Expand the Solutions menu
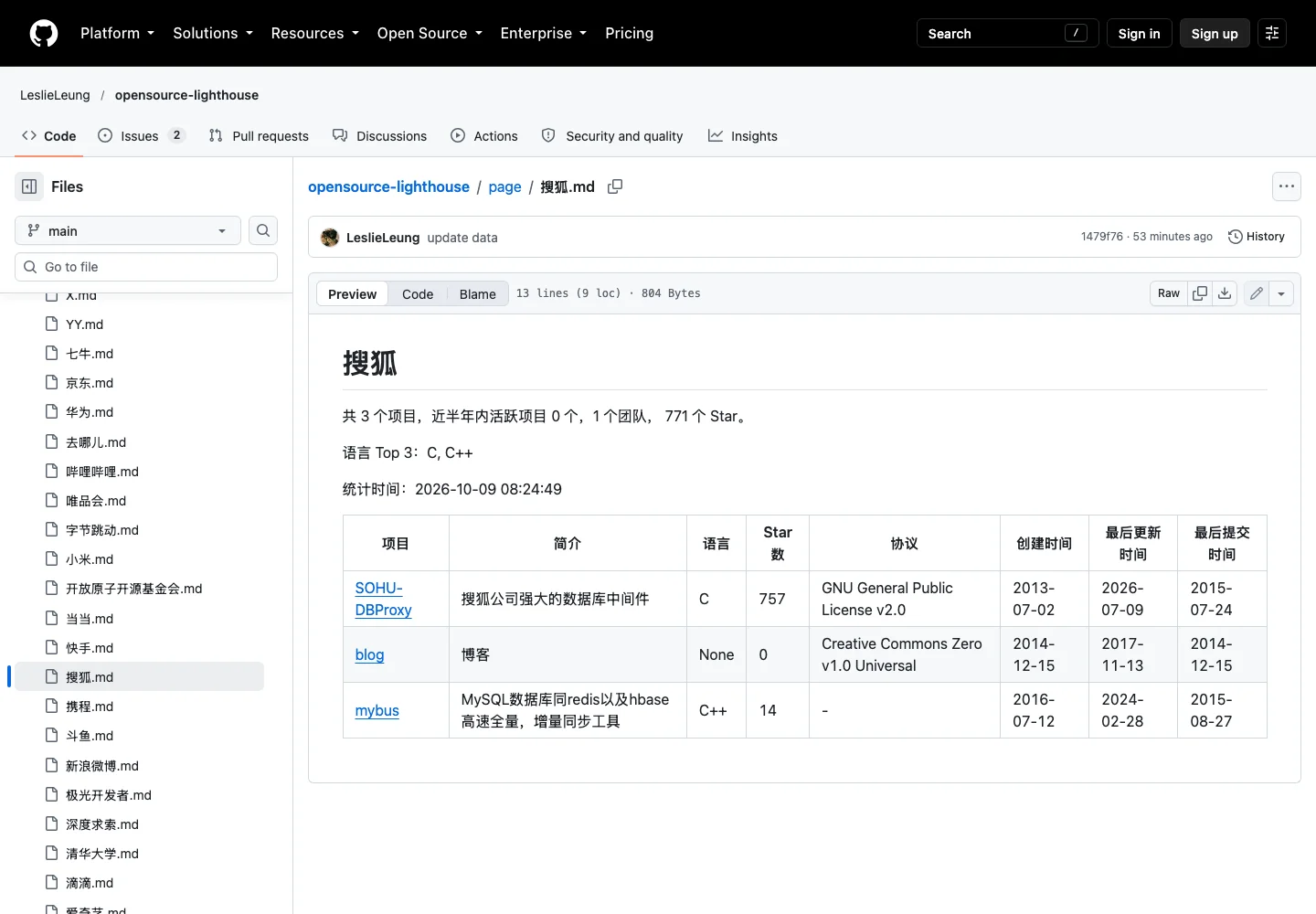Viewport: 1316px width, 914px height. tap(212, 34)
